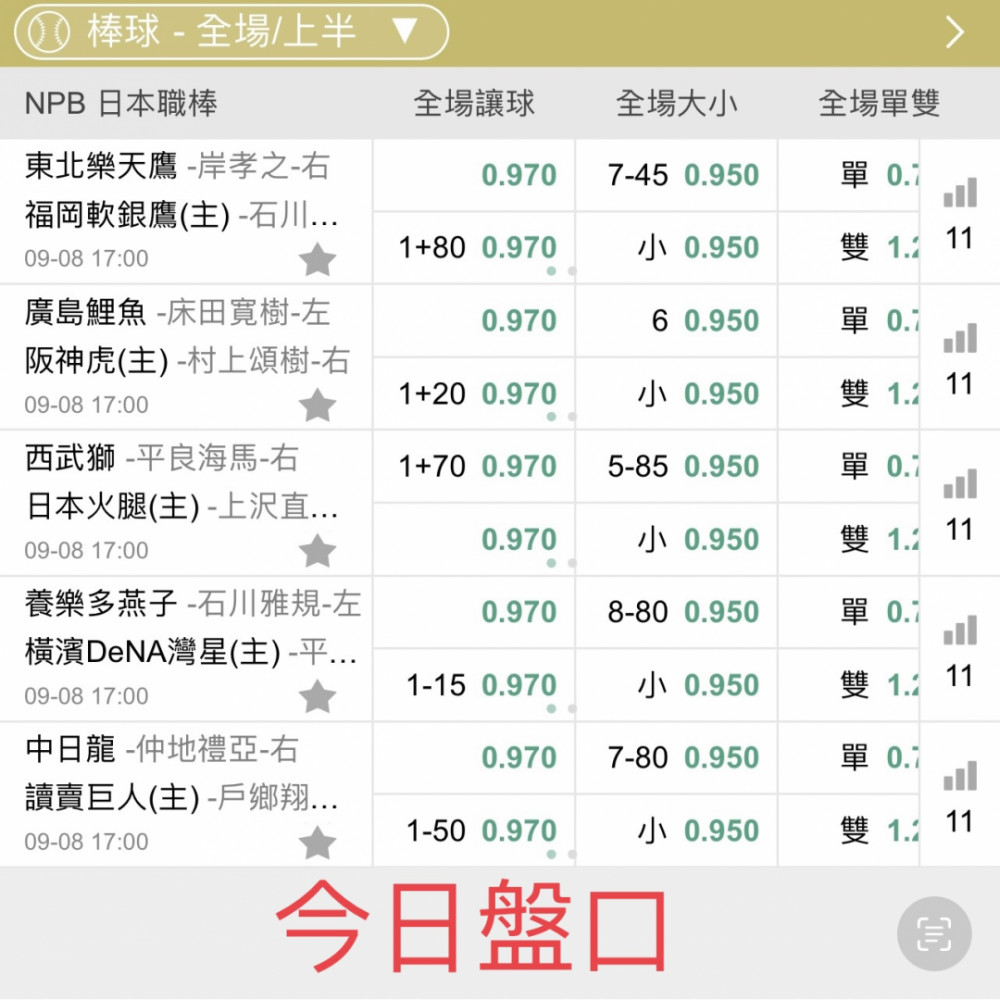Open 福岡軟銀鷹(主) team name
Image resolution: width=1000 pixels, height=1000 pixels.
(x=127, y=215)
